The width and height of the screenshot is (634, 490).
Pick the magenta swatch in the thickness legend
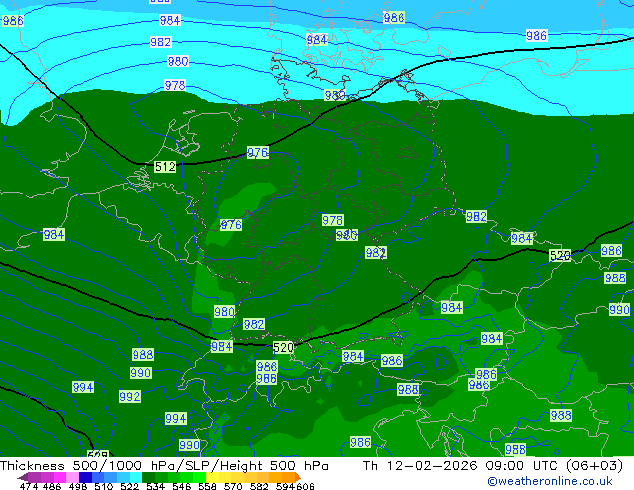(60, 477)
